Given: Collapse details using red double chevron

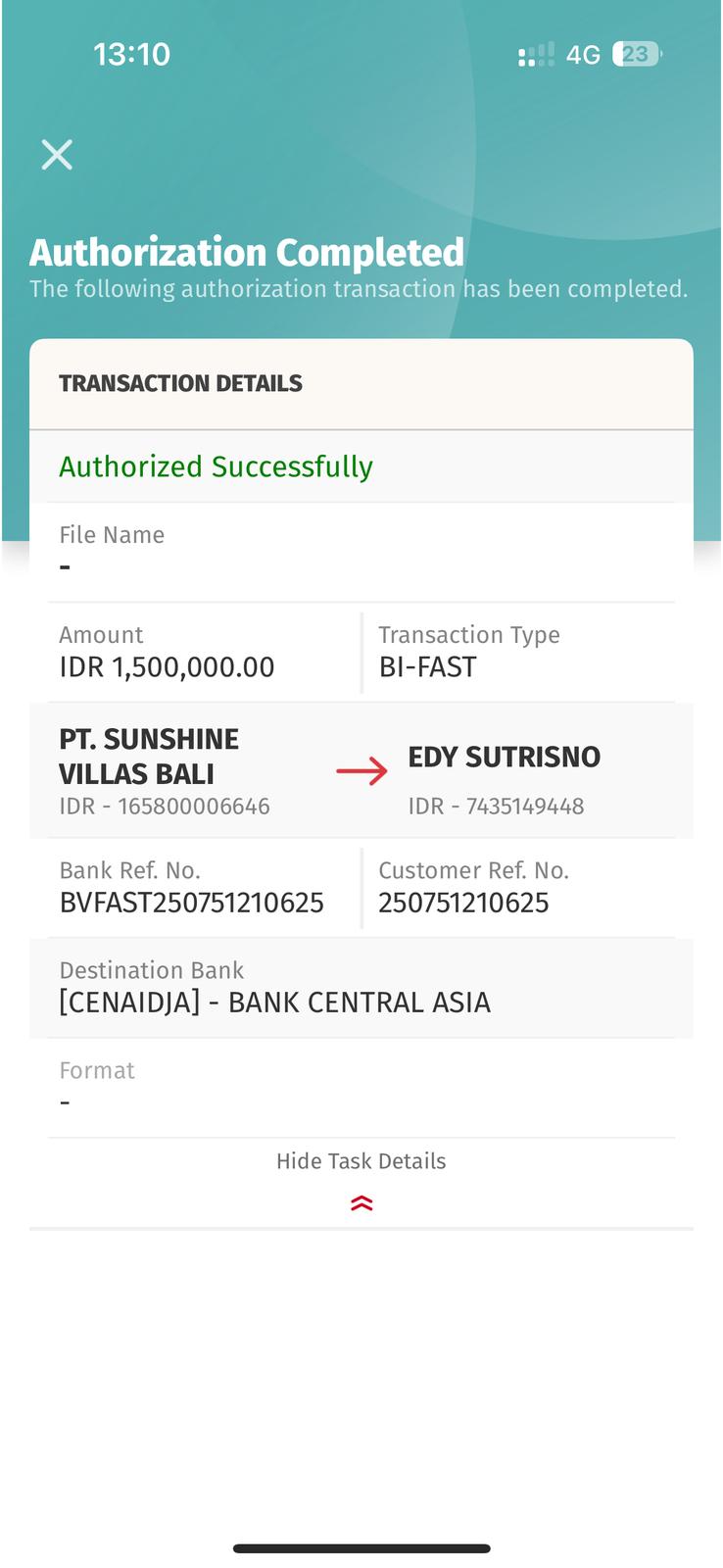Looking at the screenshot, I should [361, 1203].
